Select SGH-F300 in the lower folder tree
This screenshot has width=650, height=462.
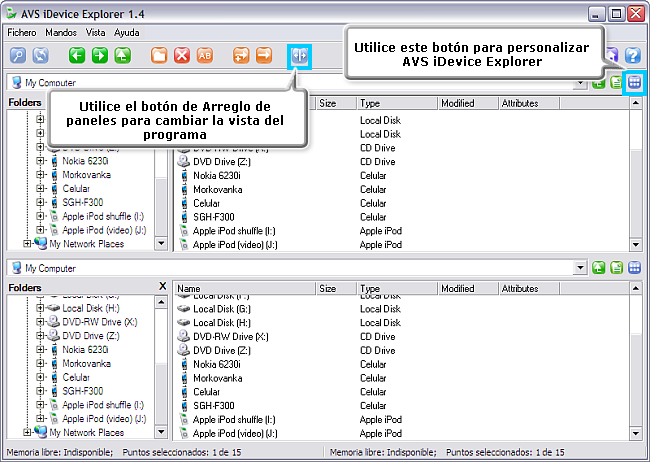point(82,391)
